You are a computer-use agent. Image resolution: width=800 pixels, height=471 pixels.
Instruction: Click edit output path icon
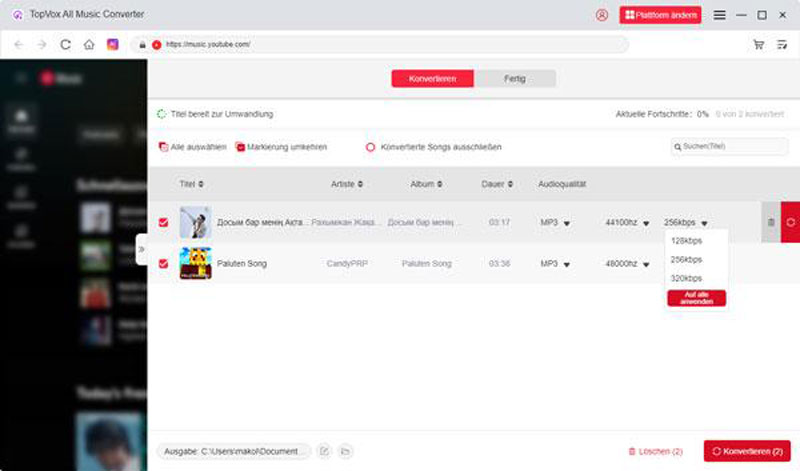[x=324, y=451]
